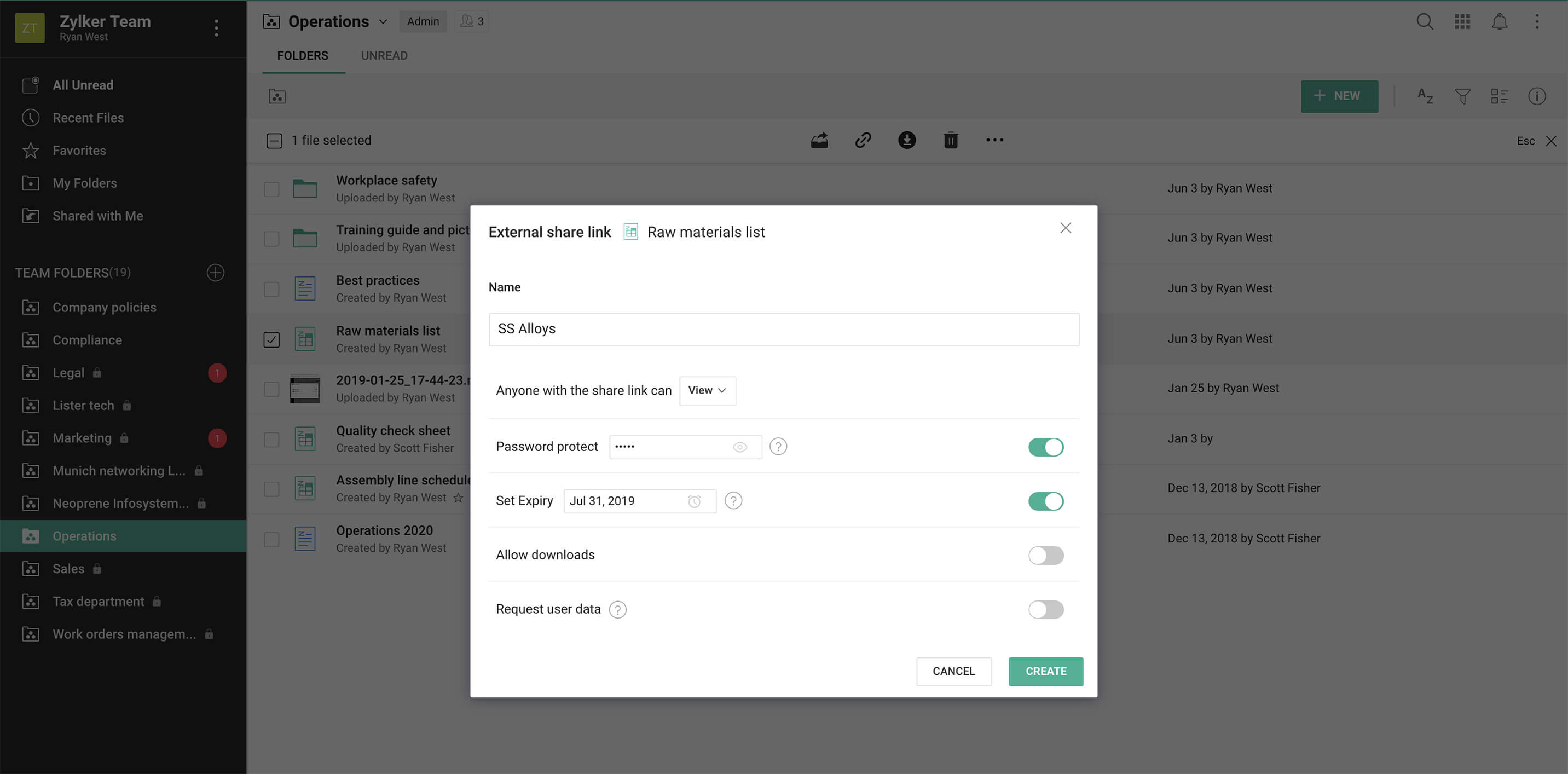Switch to the UNREAD tab
This screenshot has width=1568, height=774.
384,55
